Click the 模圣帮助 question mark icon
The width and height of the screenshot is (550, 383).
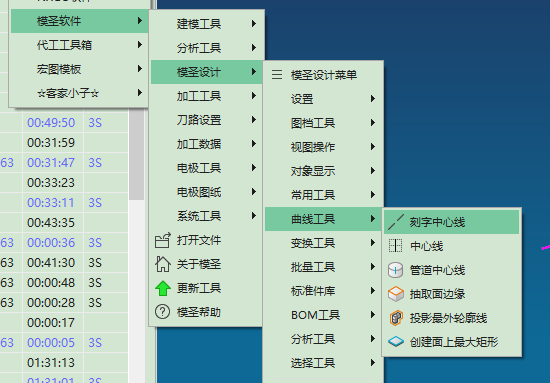tap(162, 312)
